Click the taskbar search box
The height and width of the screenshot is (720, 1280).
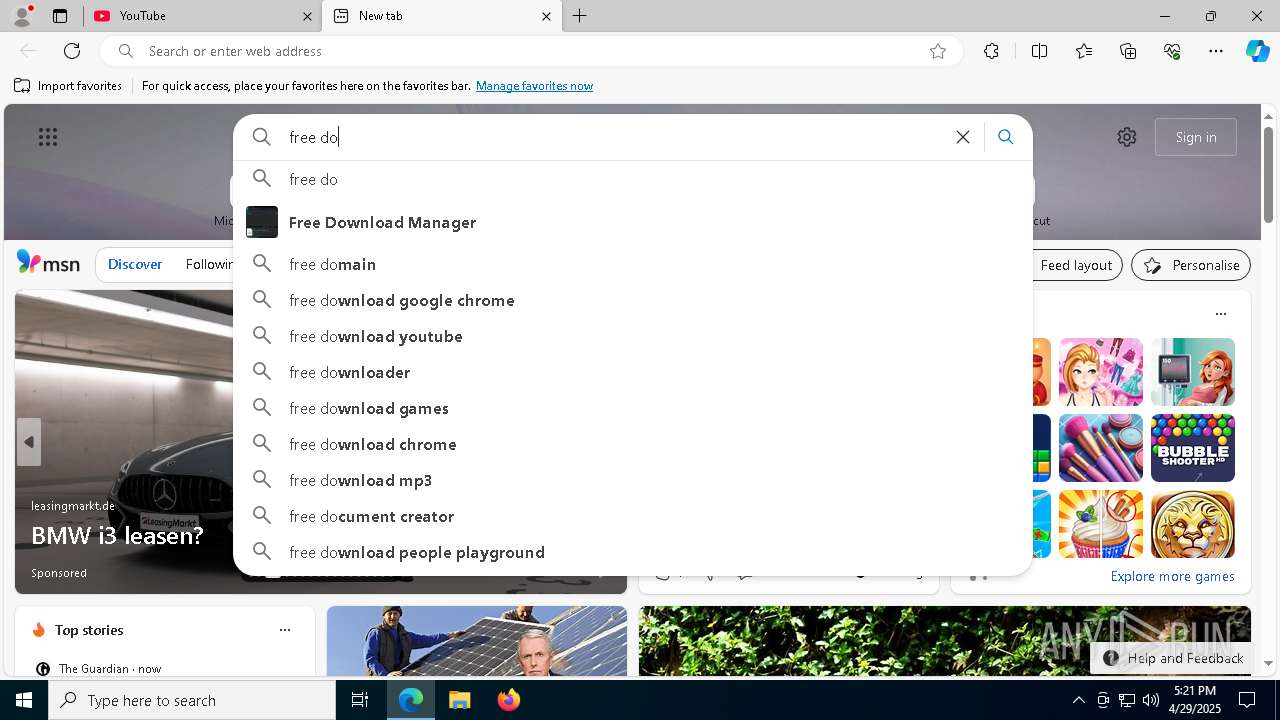[192, 700]
